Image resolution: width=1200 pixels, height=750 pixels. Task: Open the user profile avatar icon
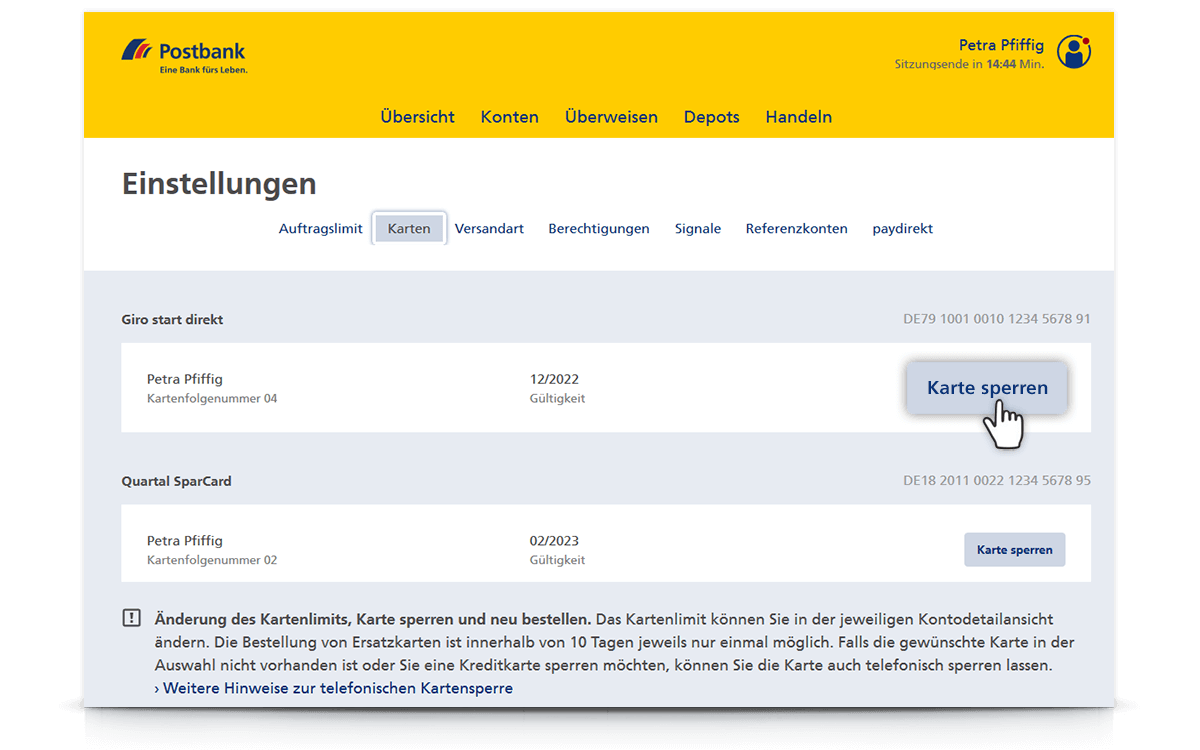tap(1073, 52)
